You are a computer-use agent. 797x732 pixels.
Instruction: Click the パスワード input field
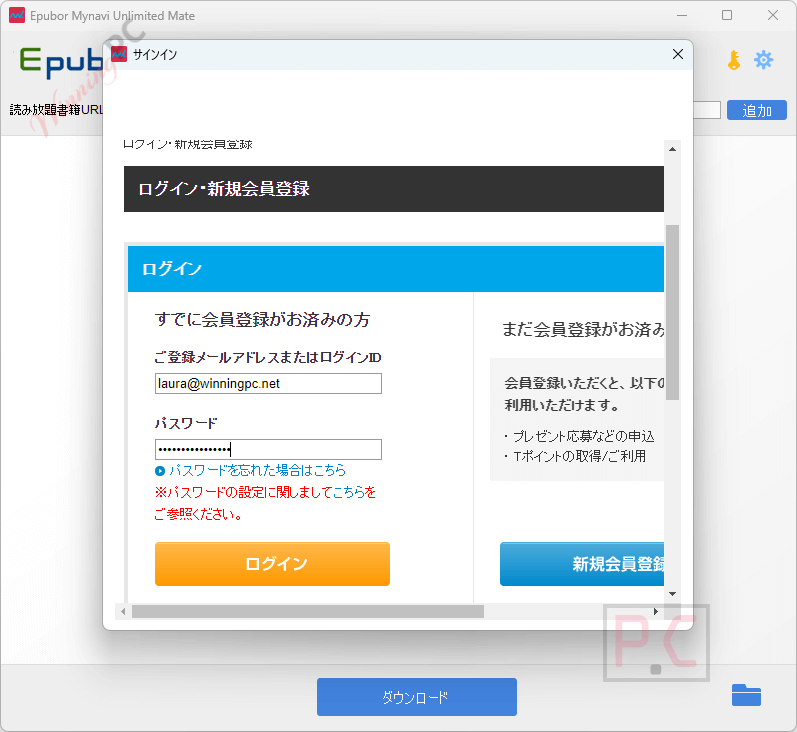point(268,449)
